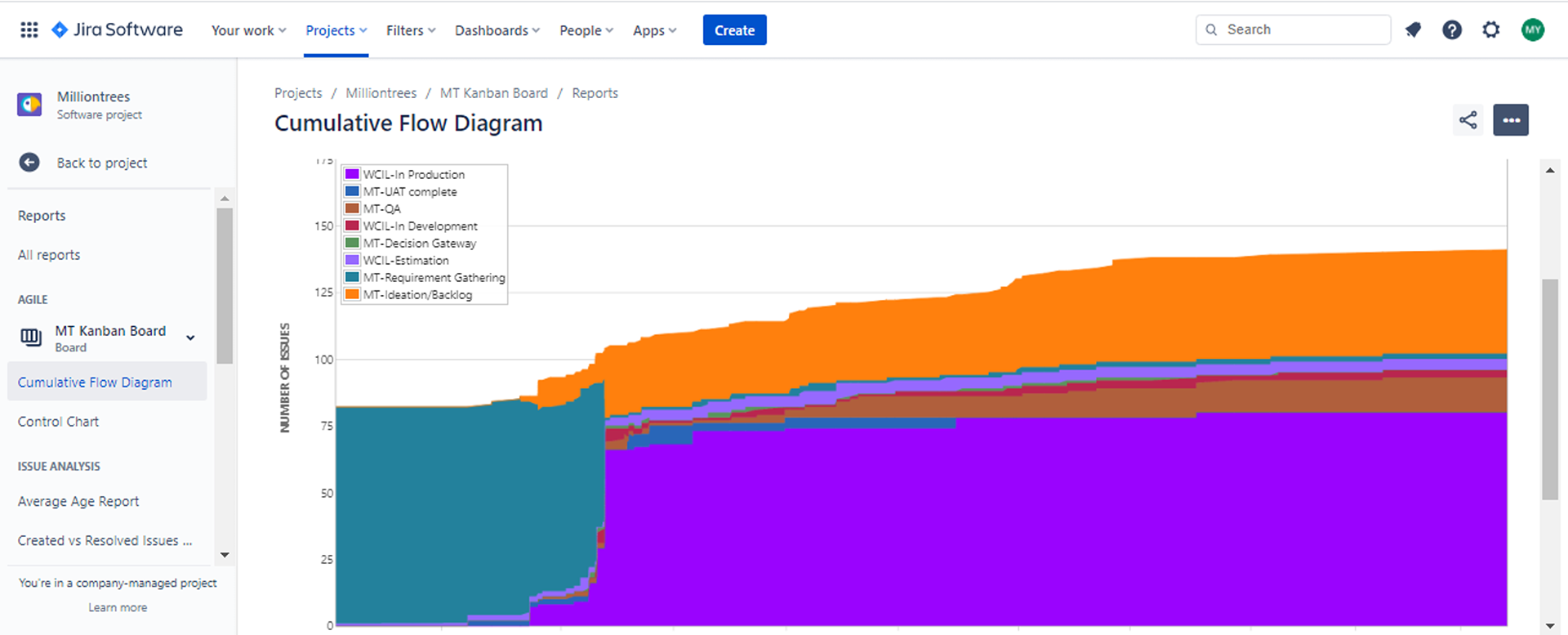Expand the Filters dropdown

coord(411,30)
